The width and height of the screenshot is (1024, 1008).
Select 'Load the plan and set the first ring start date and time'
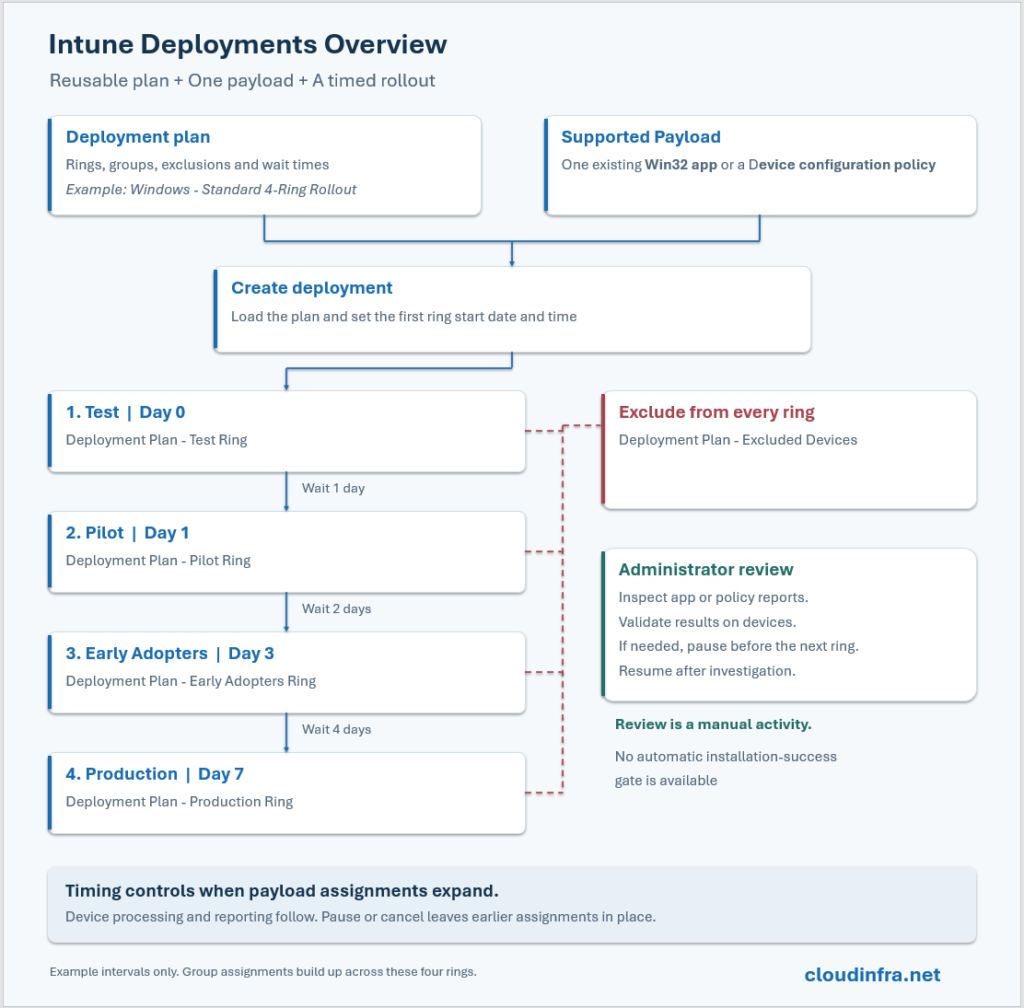pos(404,317)
